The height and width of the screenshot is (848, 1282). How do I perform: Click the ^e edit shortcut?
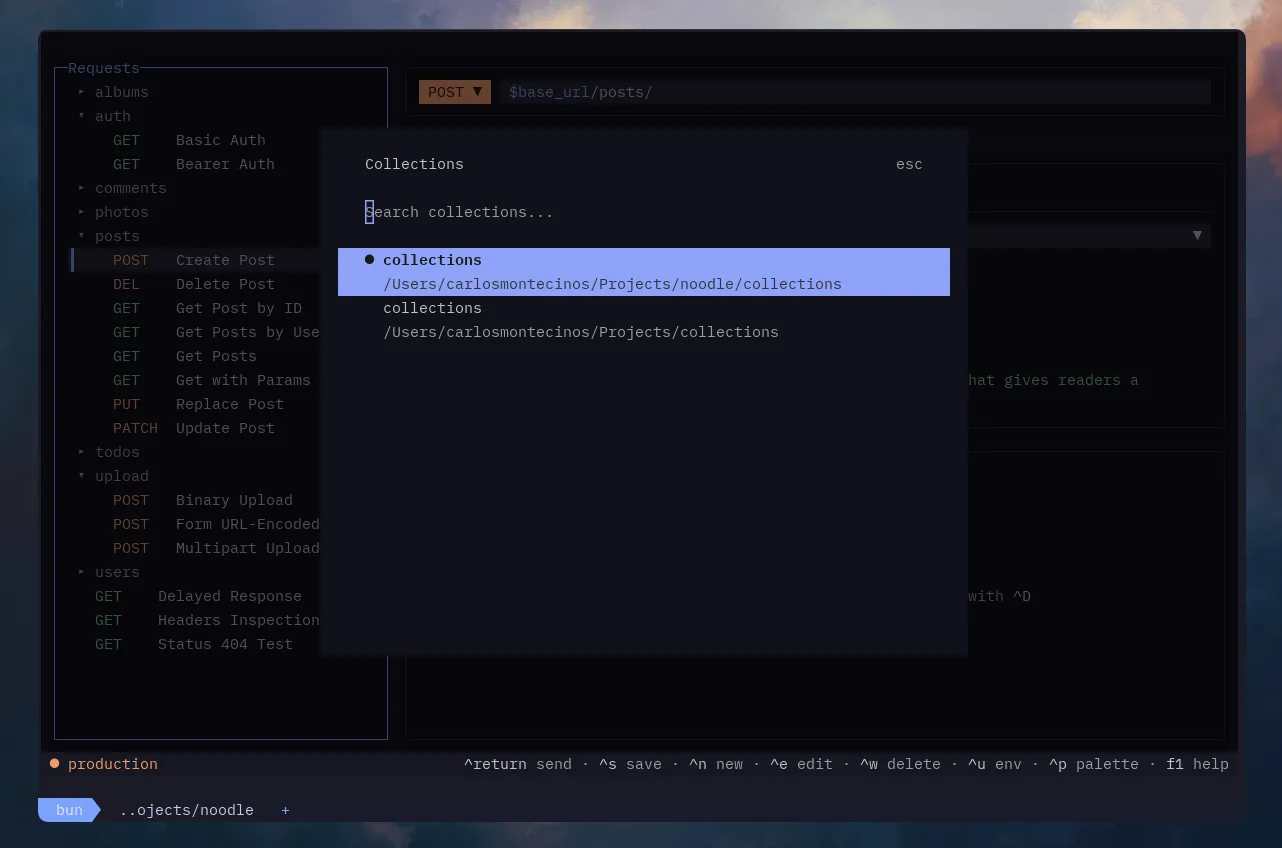coord(801,764)
